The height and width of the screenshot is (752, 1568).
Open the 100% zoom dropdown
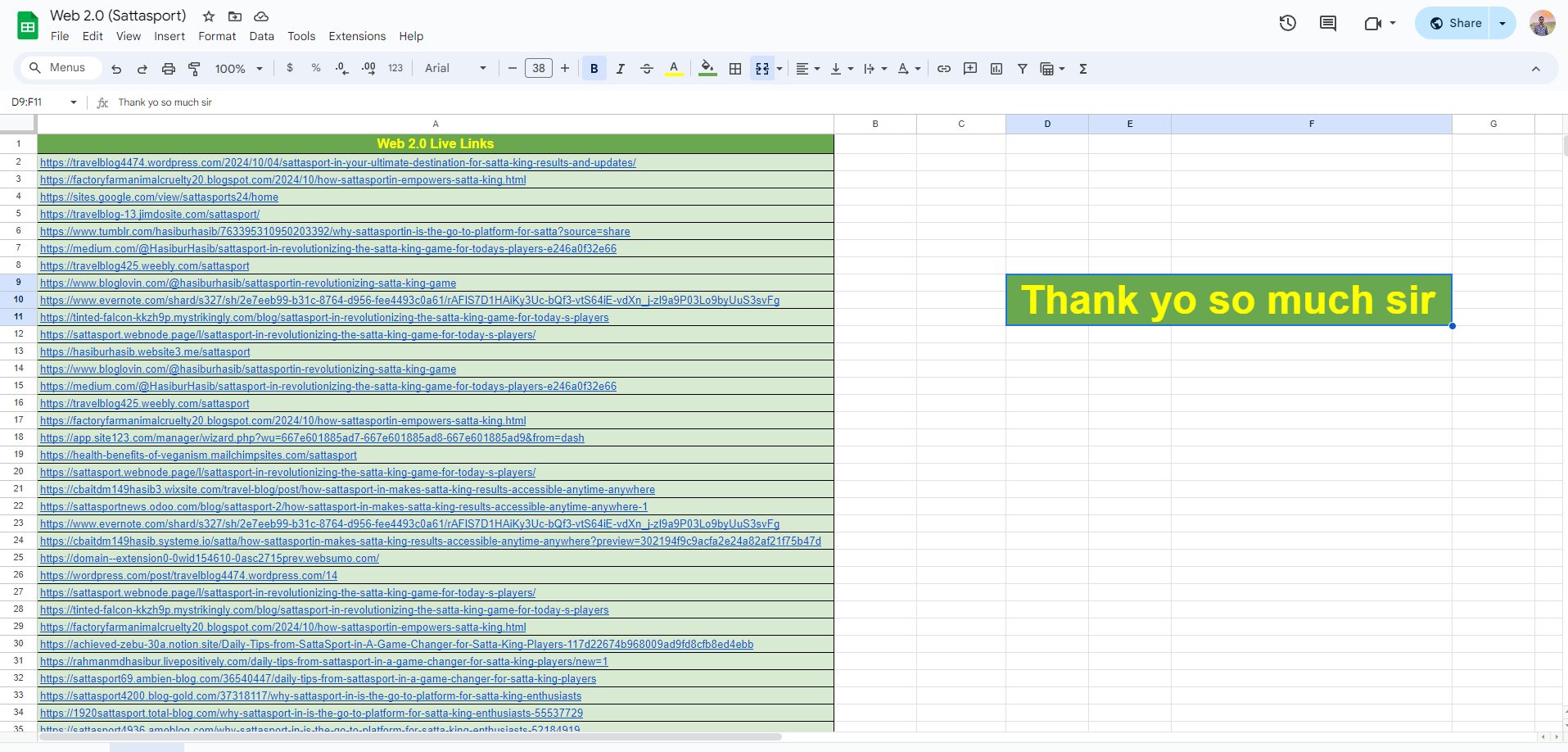click(238, 69)
